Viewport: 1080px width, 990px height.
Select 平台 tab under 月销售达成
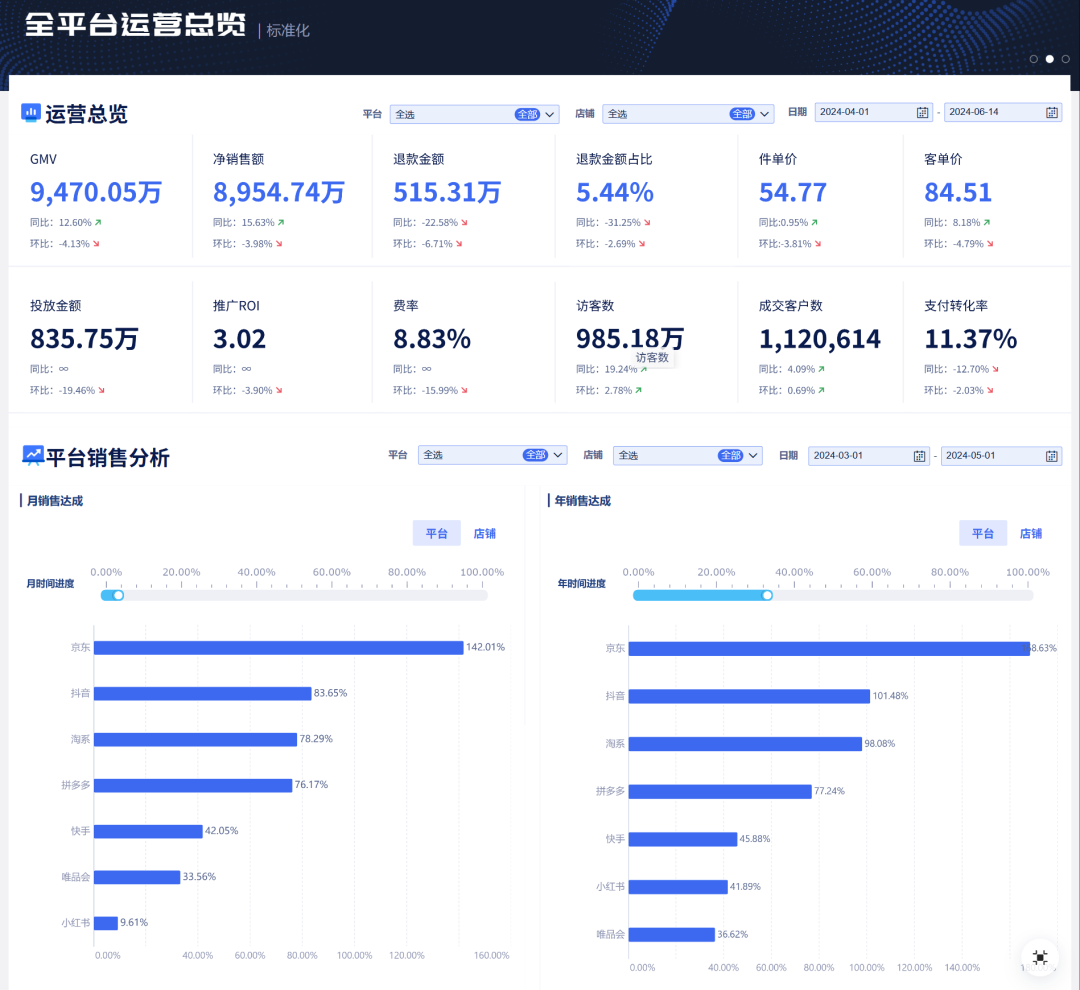[x=437, y=533]
